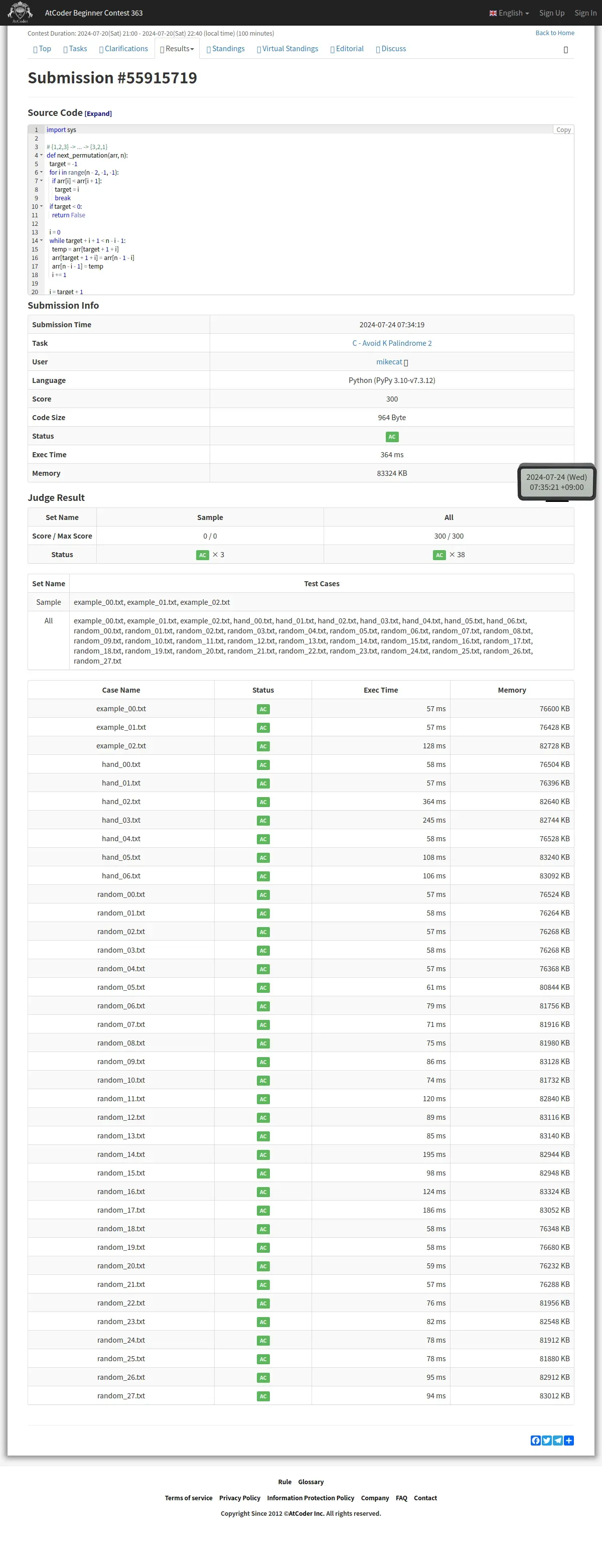Screen dimensions: 602x1568
Task: Open the Virtual Standings tab
Action: pyautogui.click(x=287, y=49)
